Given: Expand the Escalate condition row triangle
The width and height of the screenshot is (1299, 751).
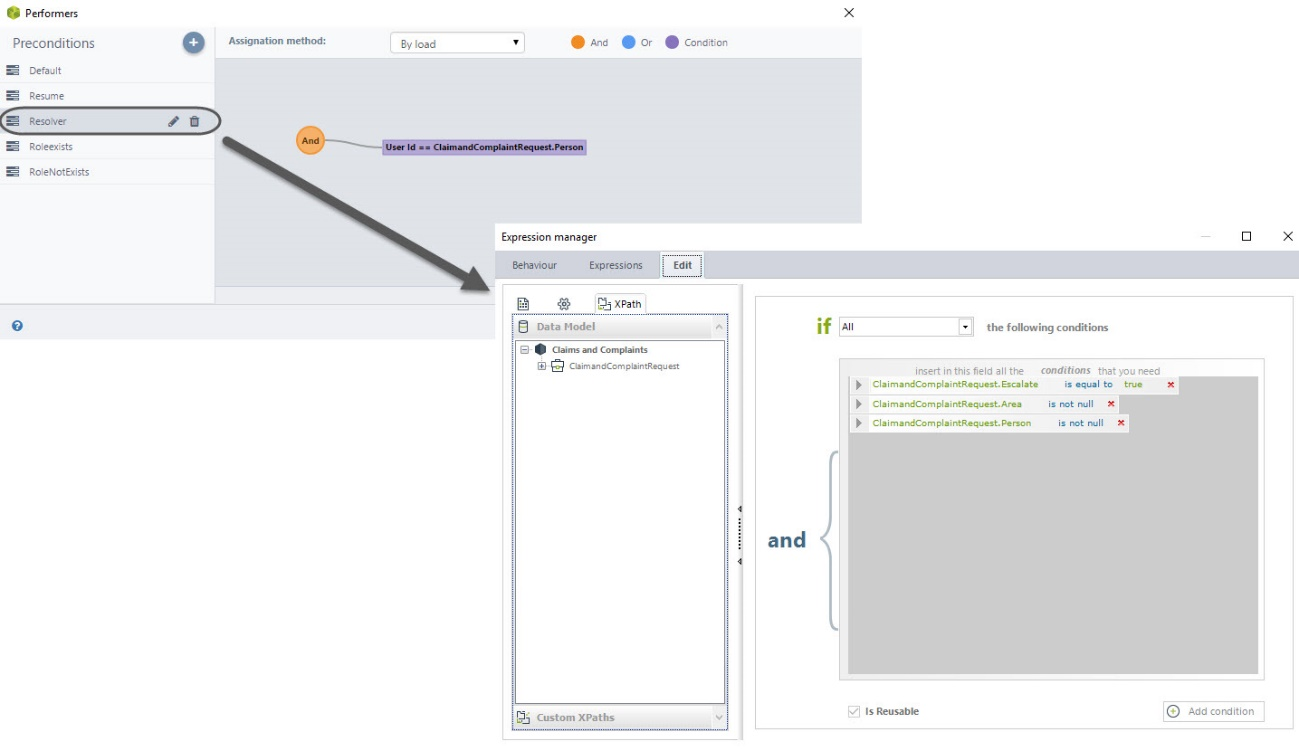Looking at the screenshot, I should click(858, 385).
